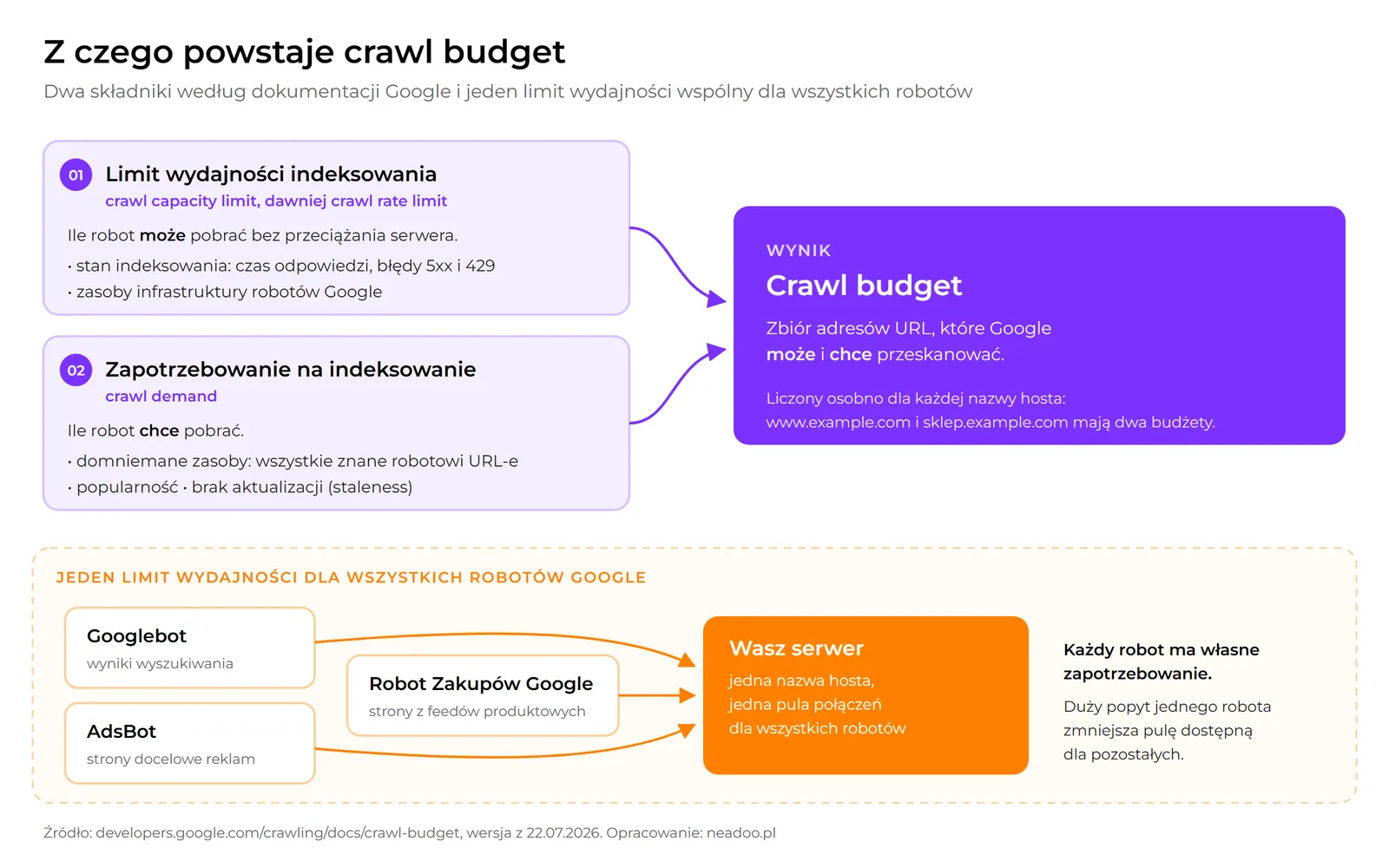1389x868 pixels.
Task: Click bullet 'domniemane zasoby: wszystkie znane robotowi URL-e'
Action: tap(293, 461)
